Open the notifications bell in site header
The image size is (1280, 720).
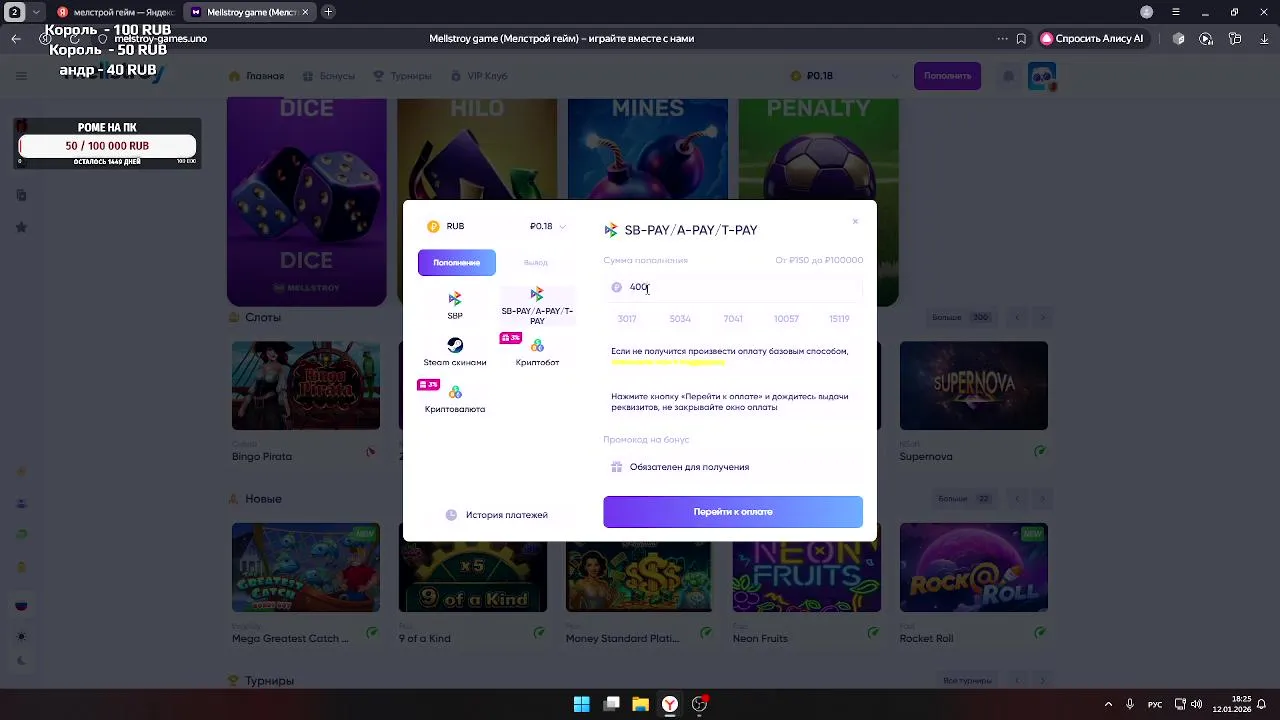[x=1008, y=76]
